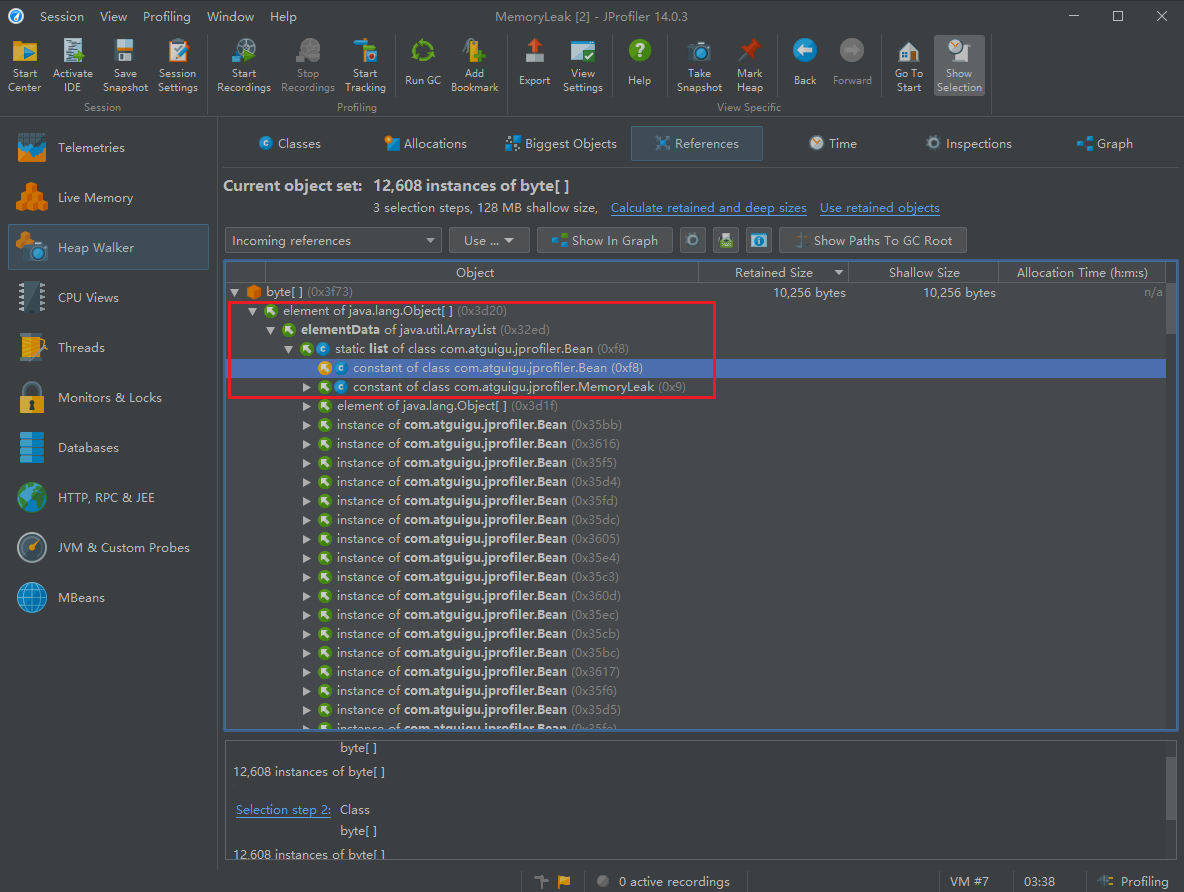Screen dimensions: 1184x892
Task: Click Use retained objects link
Action: point(880,208)
